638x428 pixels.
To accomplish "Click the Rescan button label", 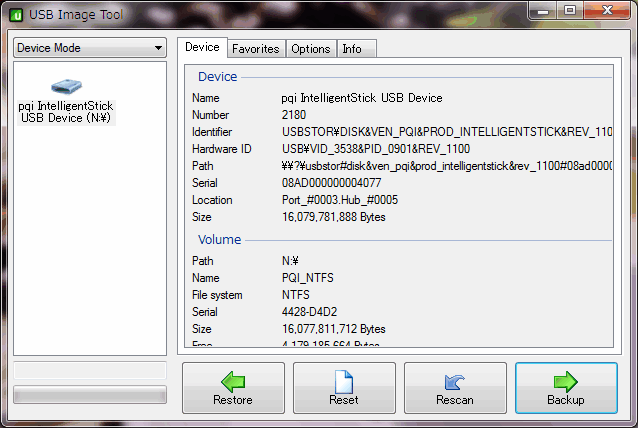I will pos(455,400).
